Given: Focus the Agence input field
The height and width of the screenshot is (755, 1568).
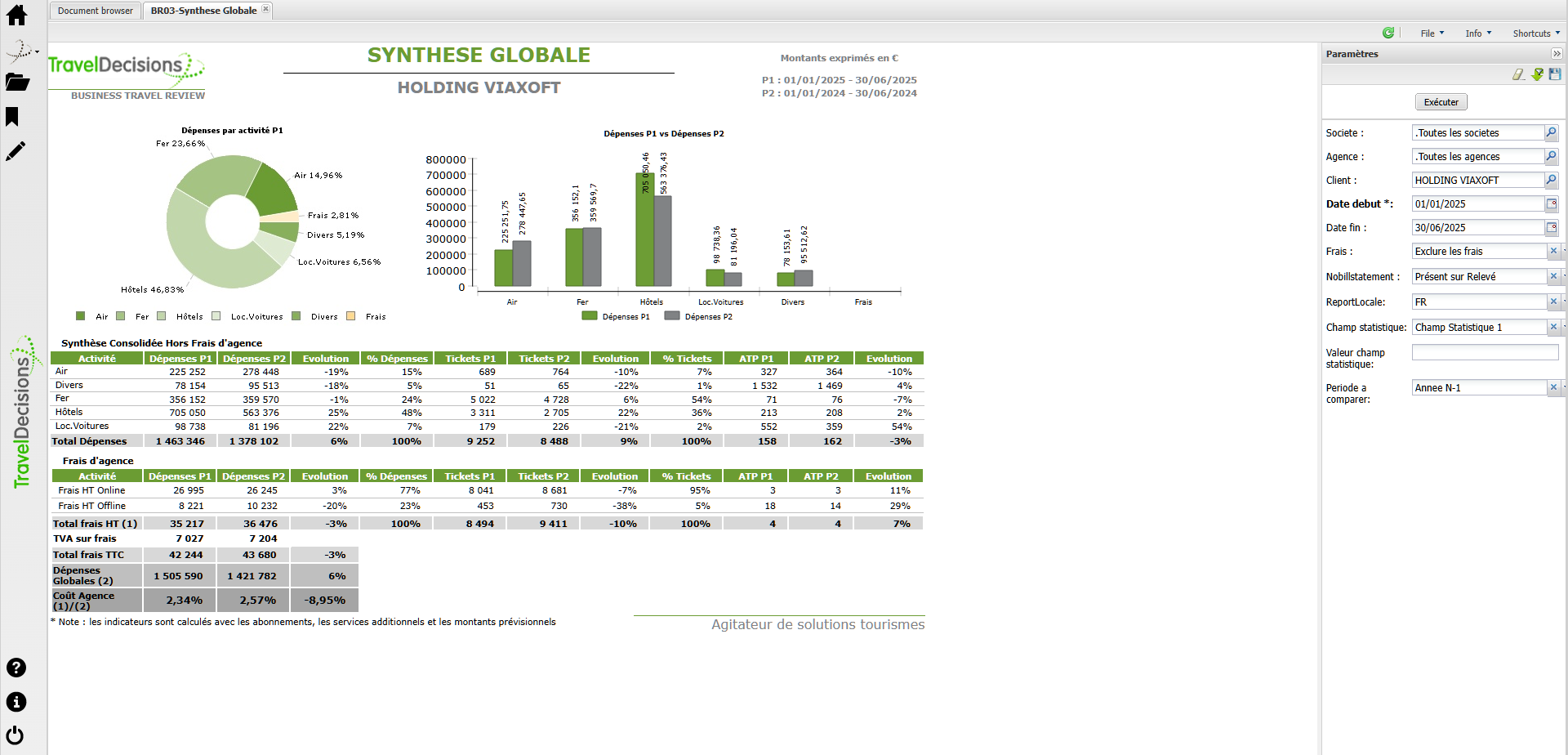Looking at the screenshot, I should 1478,156.
